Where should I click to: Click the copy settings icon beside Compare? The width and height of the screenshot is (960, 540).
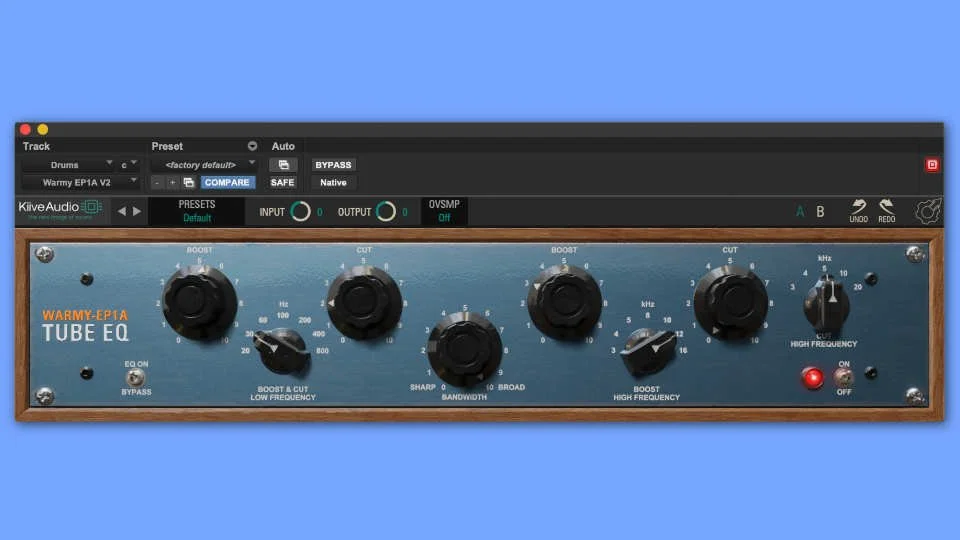pos(189,182)
